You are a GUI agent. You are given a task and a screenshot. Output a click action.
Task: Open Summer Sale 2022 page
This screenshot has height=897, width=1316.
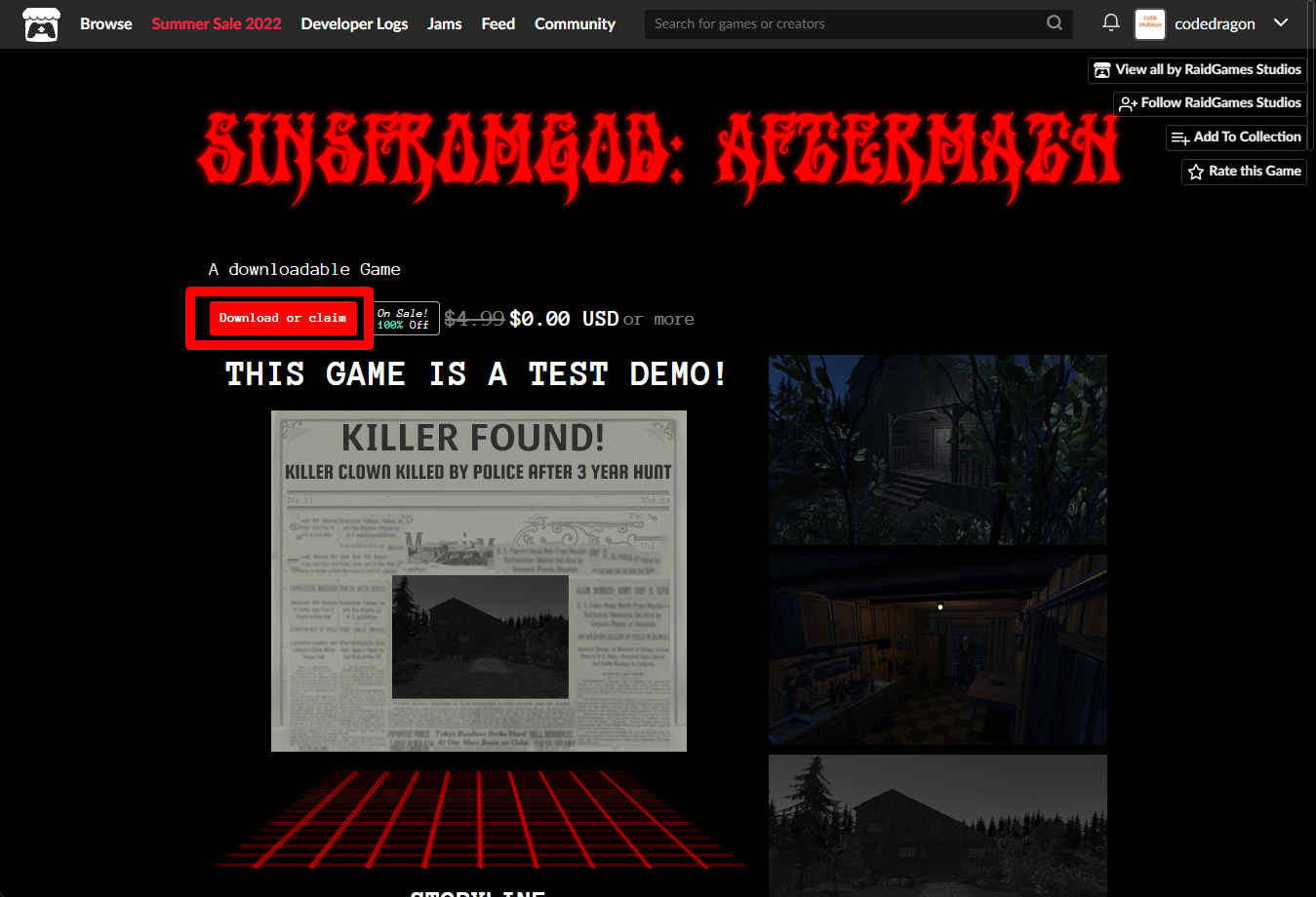point(217,23)
